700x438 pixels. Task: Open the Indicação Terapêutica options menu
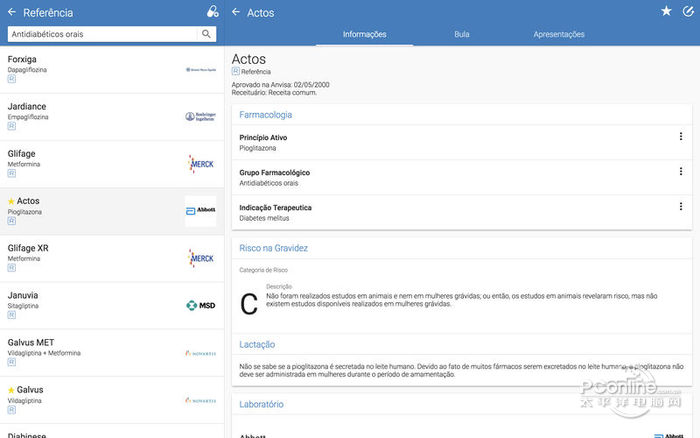tap(681, 207)
